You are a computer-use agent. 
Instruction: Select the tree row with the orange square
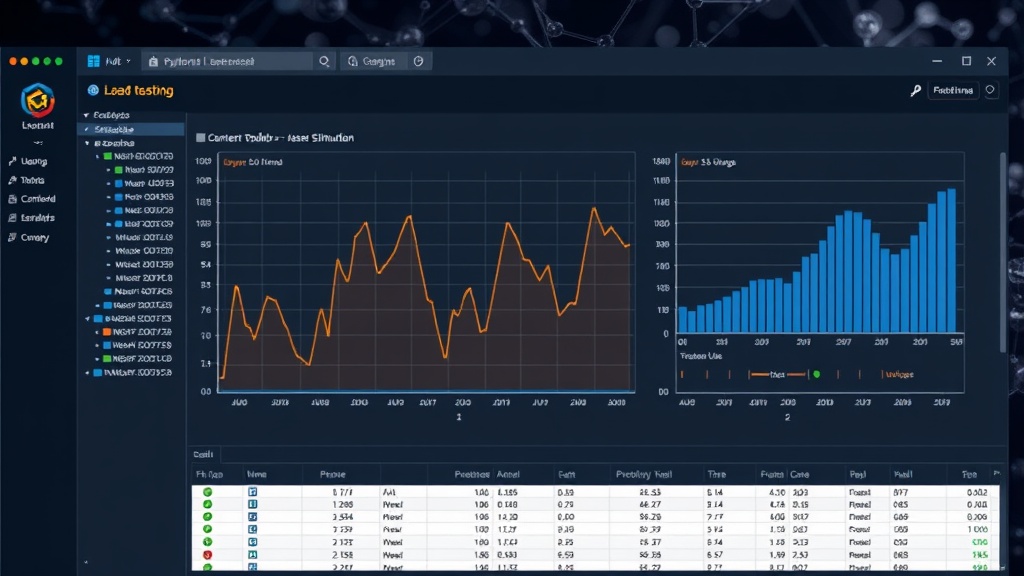(x=135, y=332)
